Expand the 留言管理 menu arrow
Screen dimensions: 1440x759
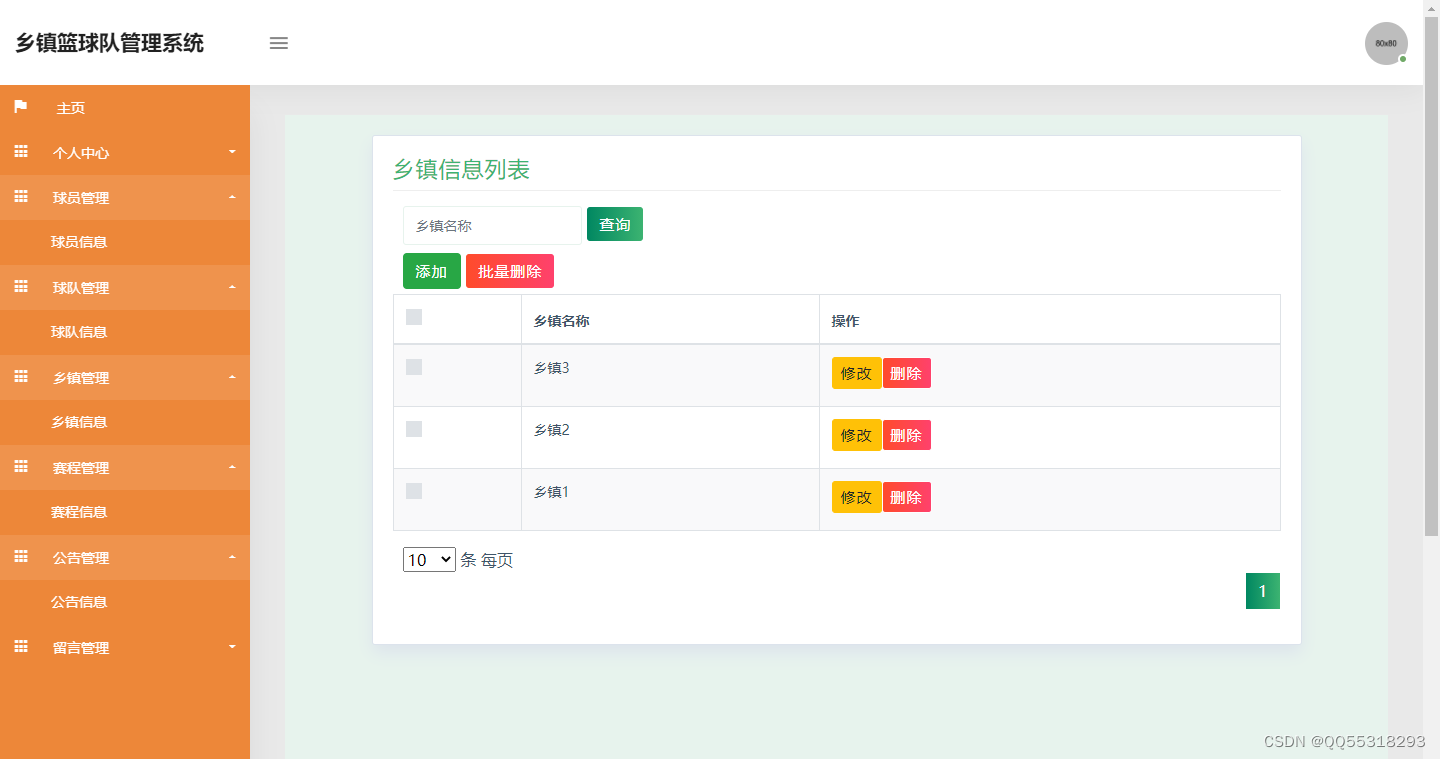[x=232, y=647]
